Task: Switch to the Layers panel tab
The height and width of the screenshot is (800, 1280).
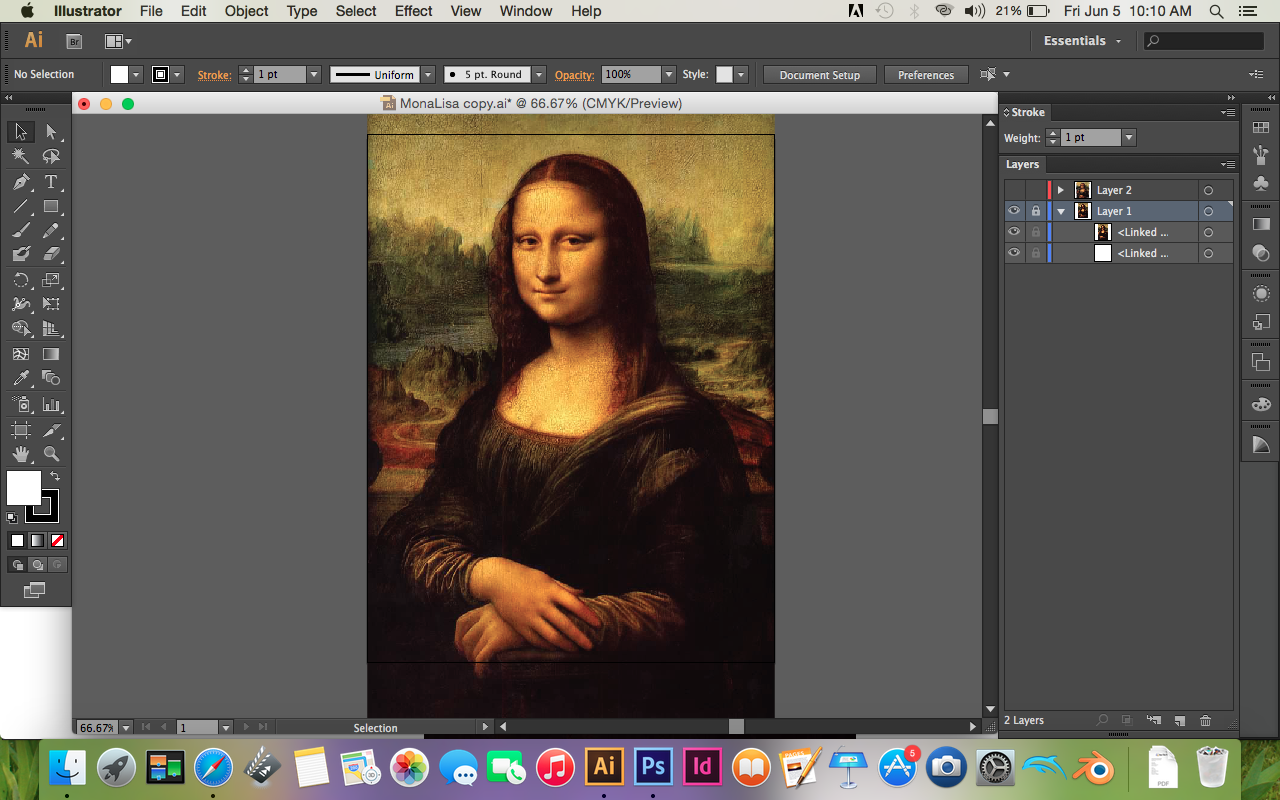Action: 1022,164
